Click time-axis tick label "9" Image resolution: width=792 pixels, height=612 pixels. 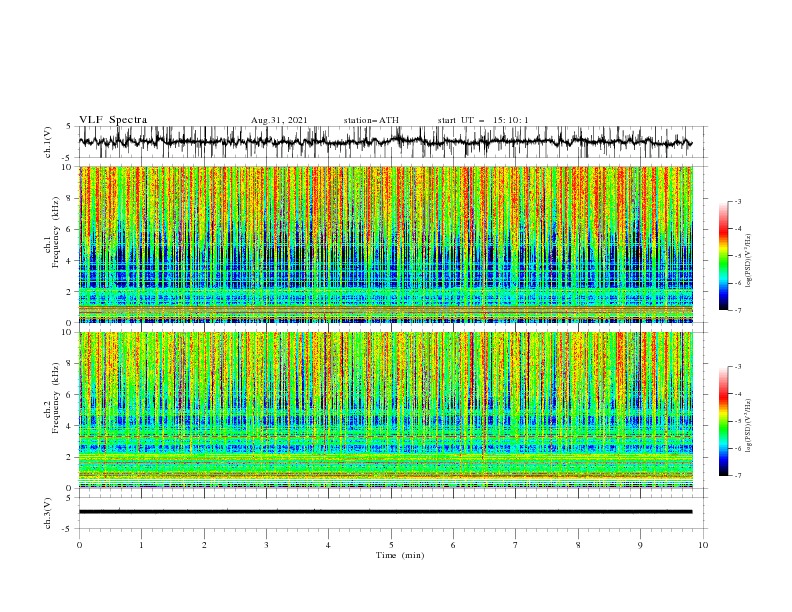tap(640, 545)
